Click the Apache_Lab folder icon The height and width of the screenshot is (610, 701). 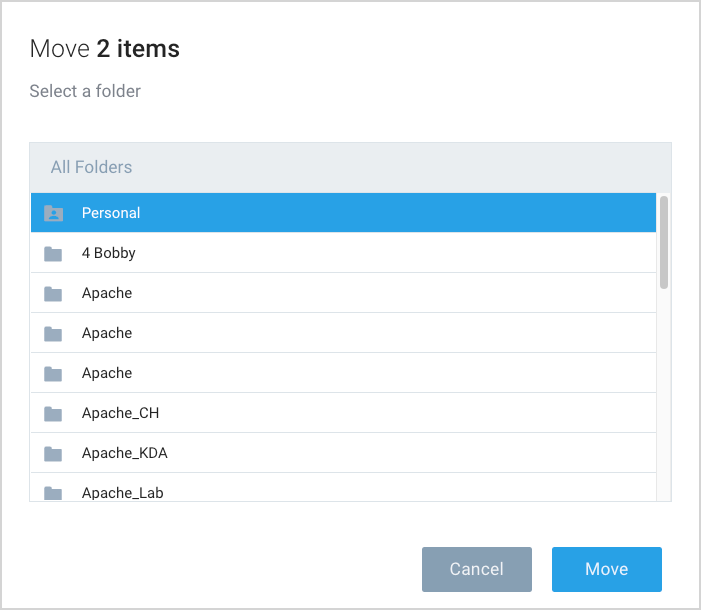coord(54,493)
